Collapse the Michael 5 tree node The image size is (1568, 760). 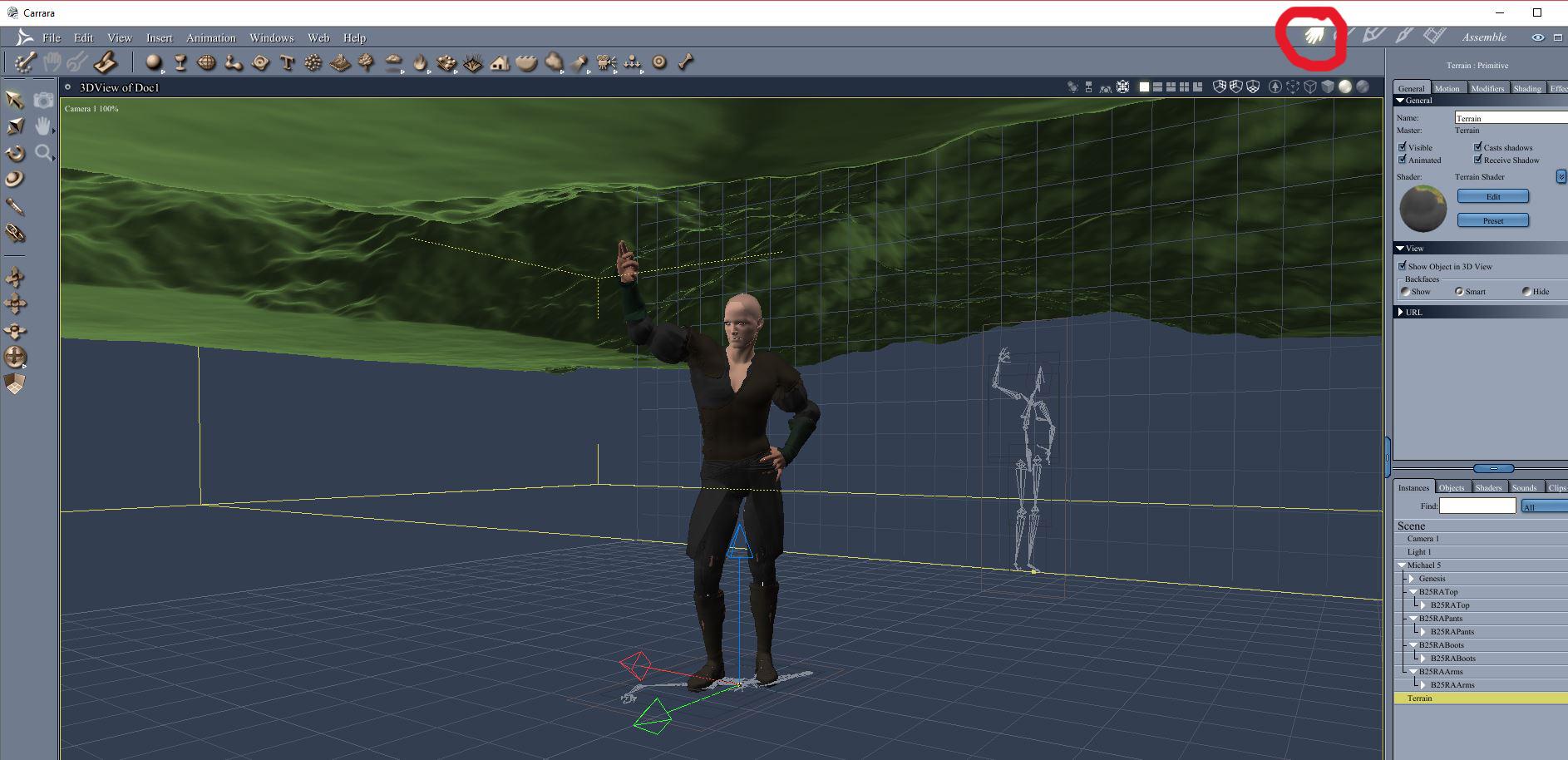click(1402, 565)
